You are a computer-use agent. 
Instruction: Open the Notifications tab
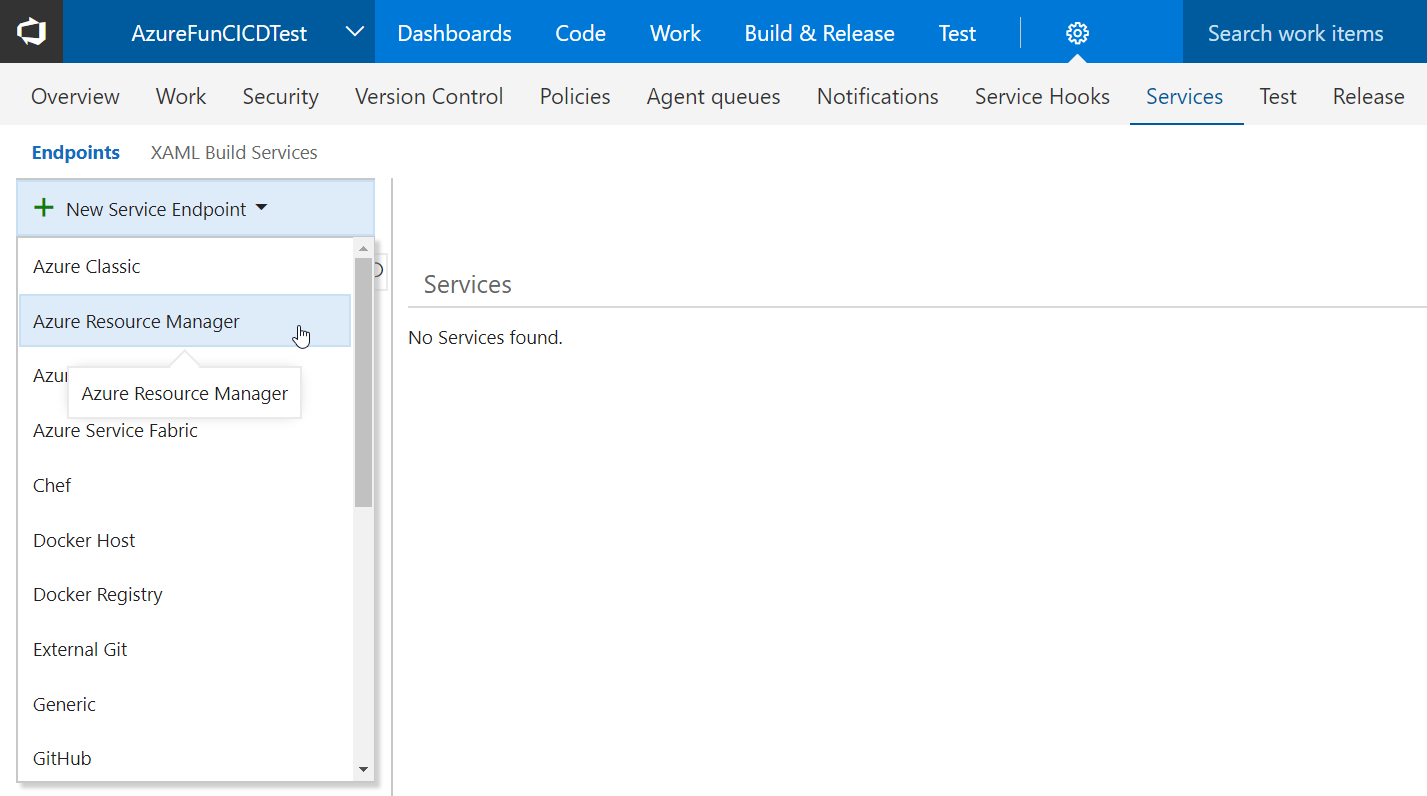point(877,96)
